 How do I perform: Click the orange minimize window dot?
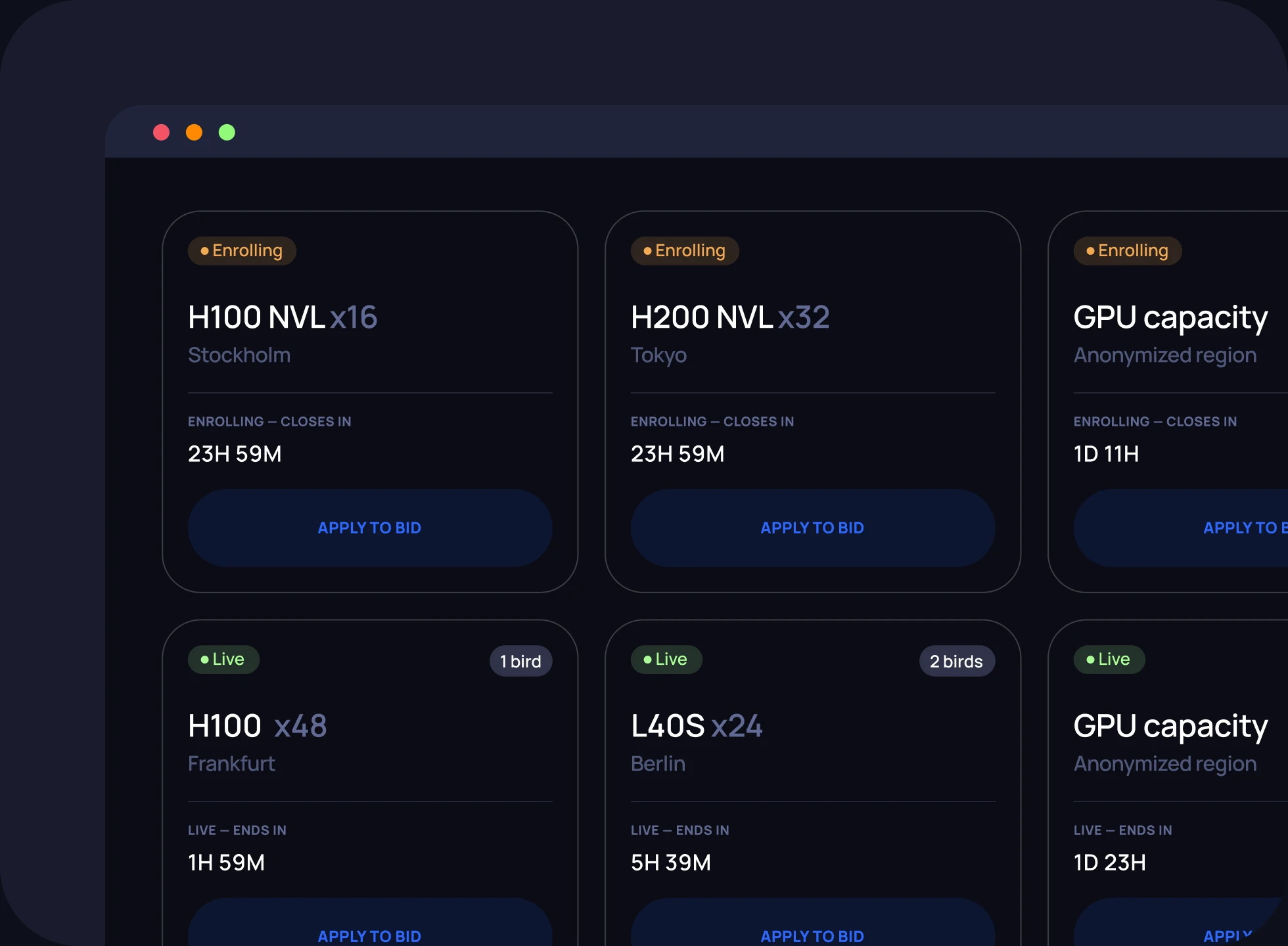tap(194, 133)
